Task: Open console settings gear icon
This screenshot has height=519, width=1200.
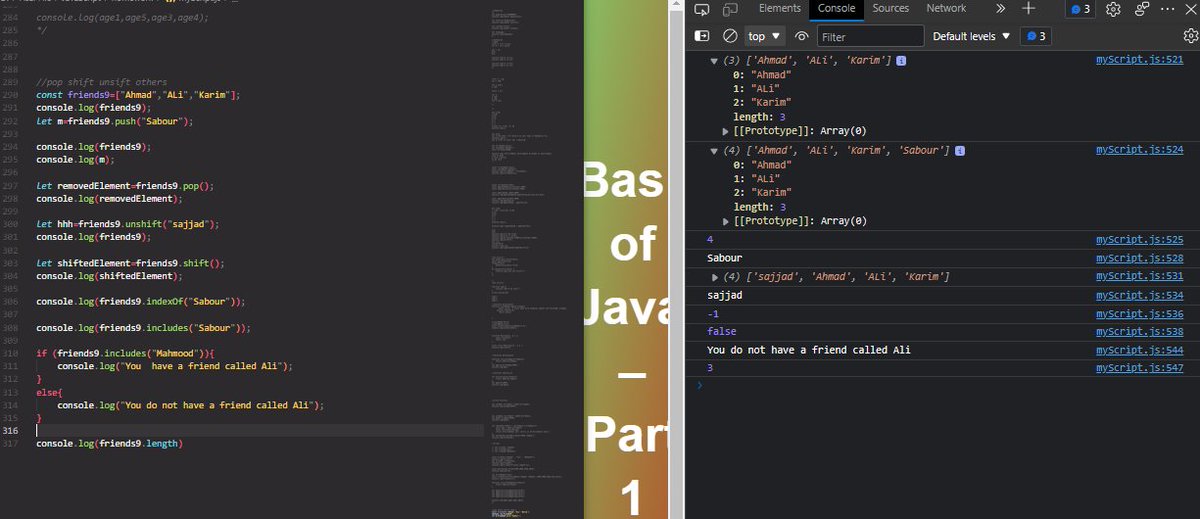Action: (1189, 36)
